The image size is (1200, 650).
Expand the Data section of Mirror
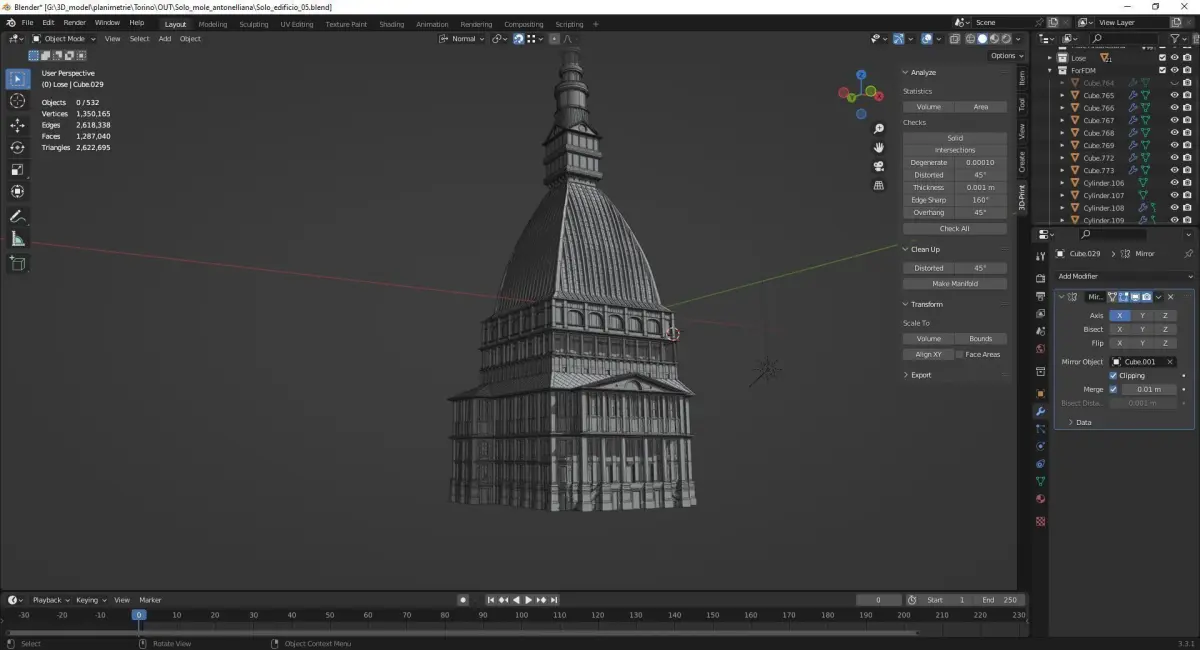(1070, 422)
